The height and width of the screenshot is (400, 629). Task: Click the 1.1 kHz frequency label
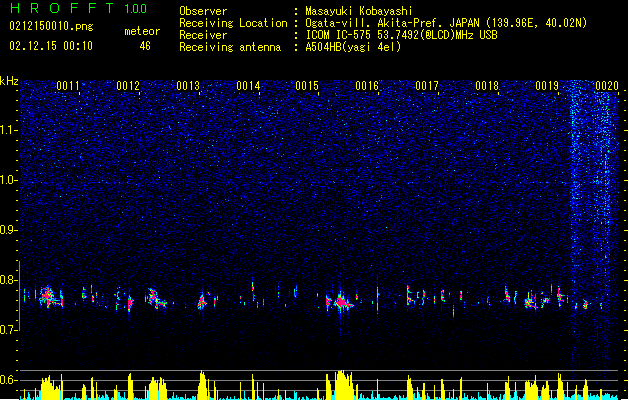coord(8,130)
